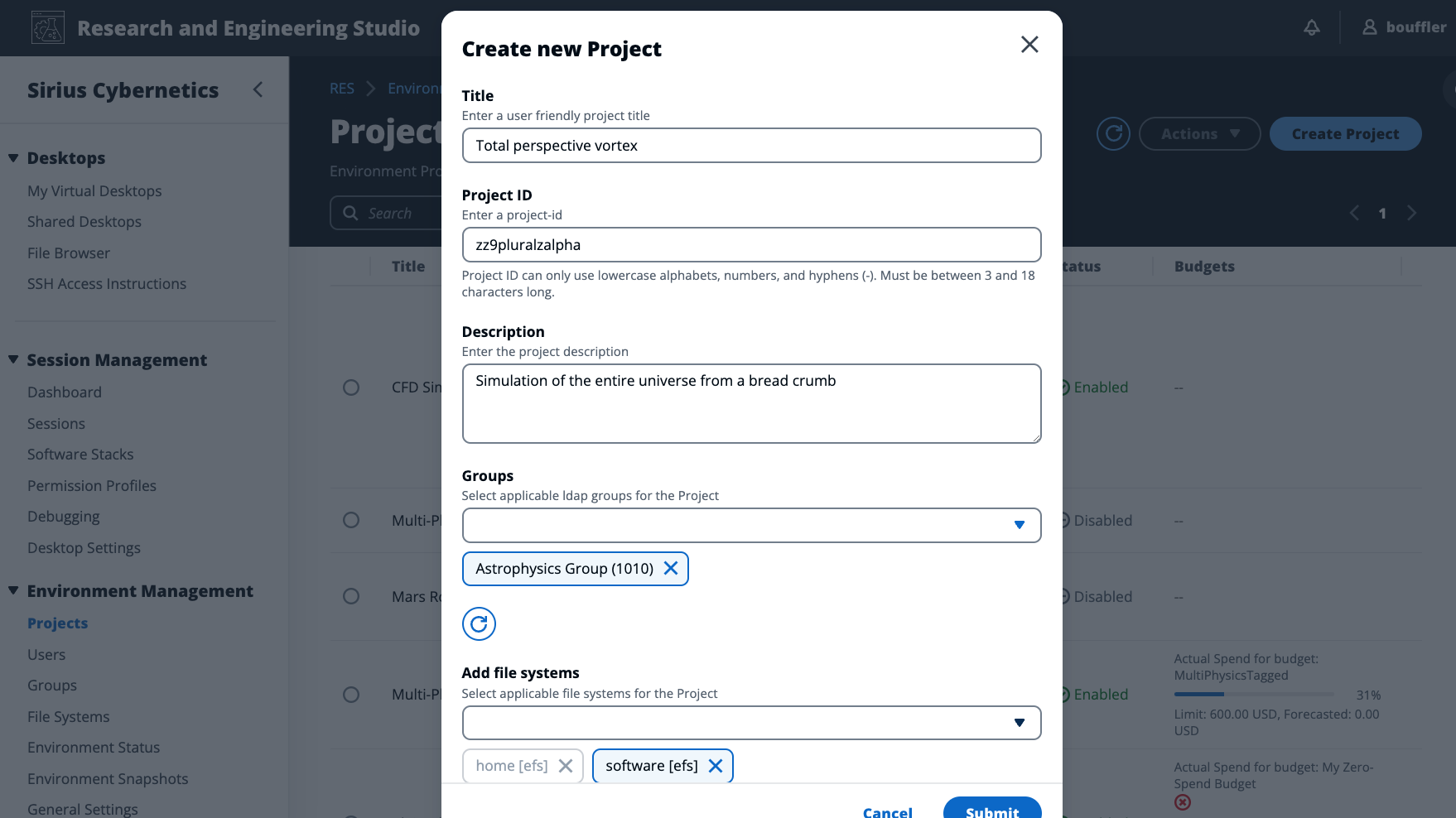Open the notifications bell
Viewport: 1456px width, 818px height.
[x=1311, y=27]
